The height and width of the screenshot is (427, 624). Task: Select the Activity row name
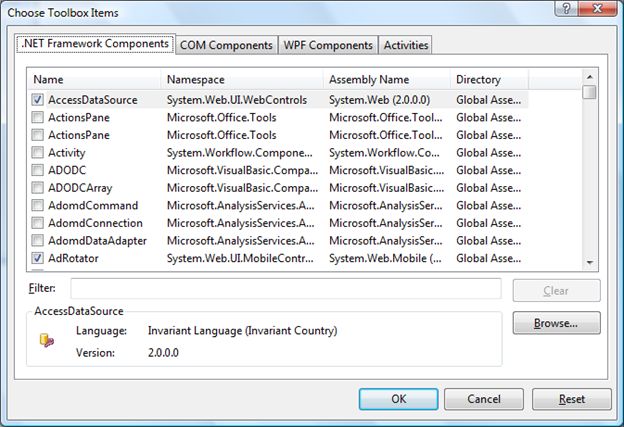click(66, 153)
